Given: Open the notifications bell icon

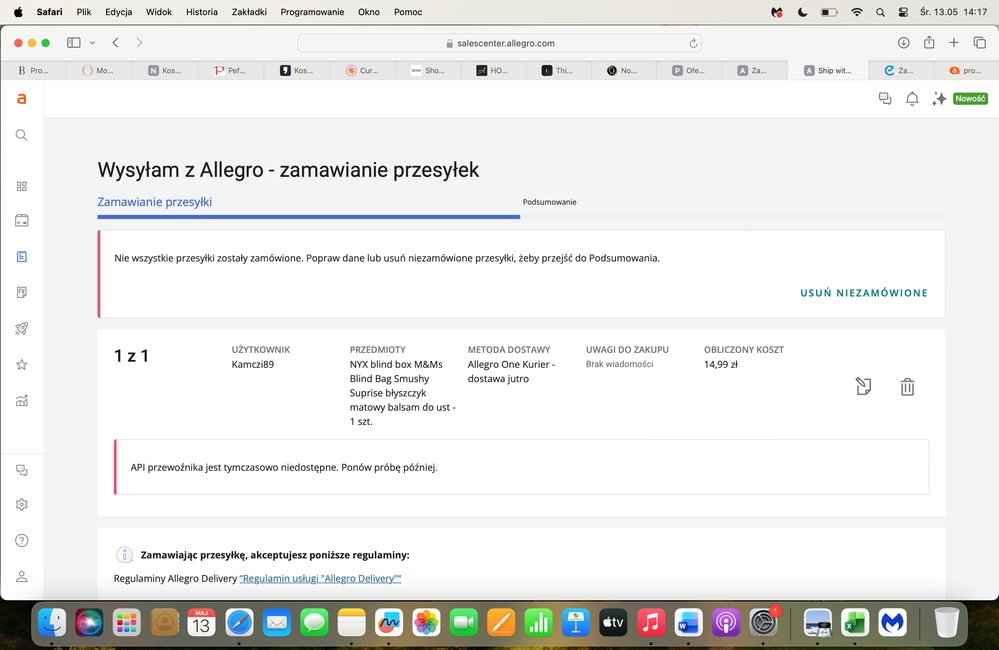Looking at the screenshot, I should [x=912, y=99].
